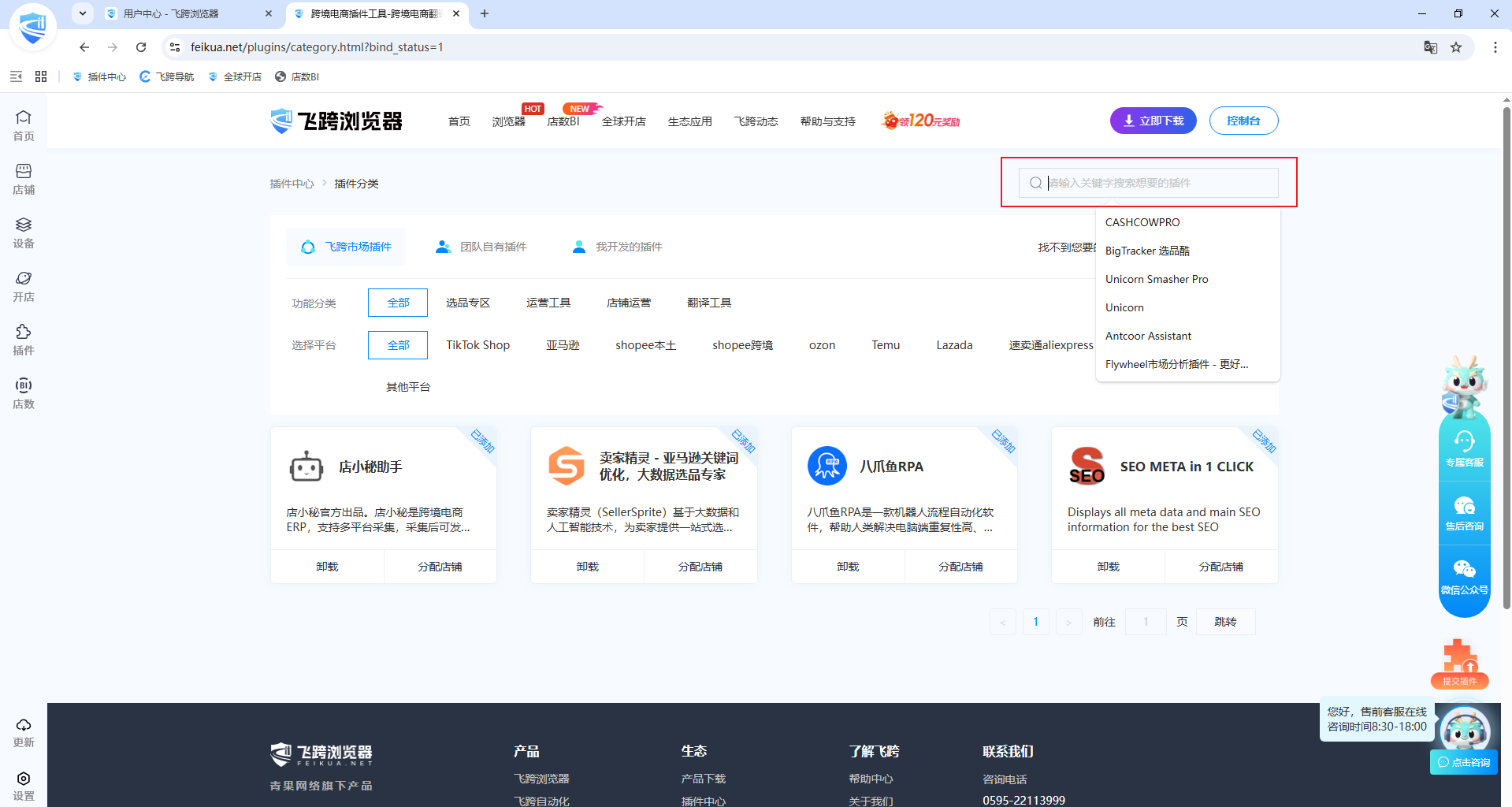Reload the current page
1512x807 pixels.
(x=141, y=47)
